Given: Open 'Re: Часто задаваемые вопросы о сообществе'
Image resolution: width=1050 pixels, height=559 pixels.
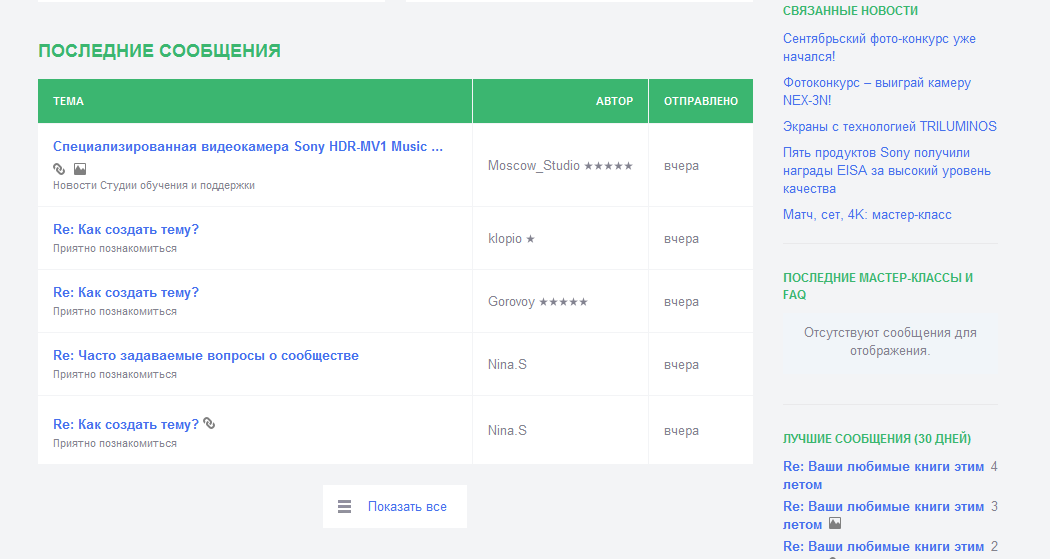Looking at the screenshot, I should pos(205,355).
